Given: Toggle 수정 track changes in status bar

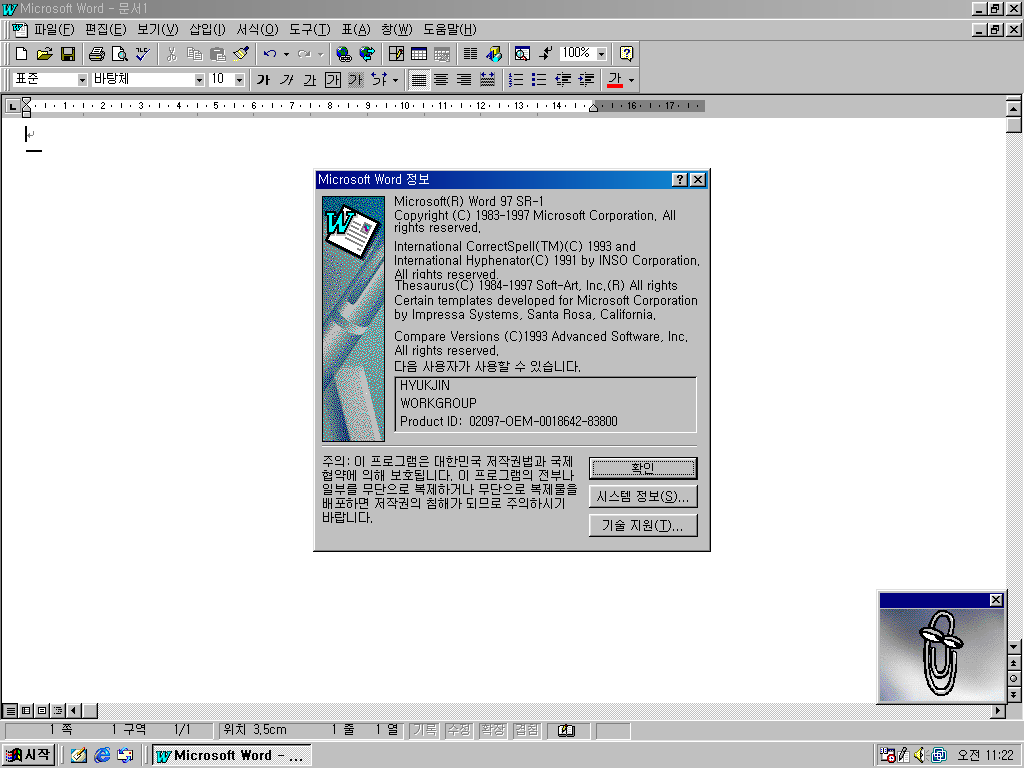Looking at the screenshot, I should [459, 730].
